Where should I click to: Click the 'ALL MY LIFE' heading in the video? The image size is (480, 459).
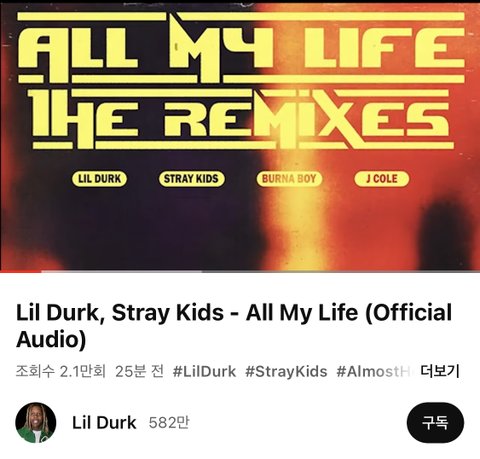click(241, 48)
